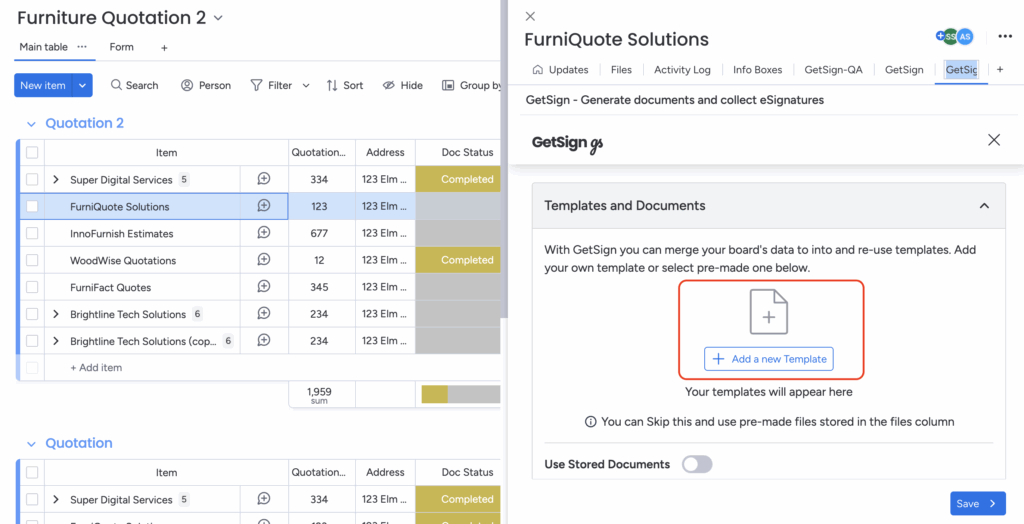Image resolution: width=1024 pixels, height=524 pixels.
Task: Check the FurniQuote Solutions row
Action: [x=32, y=206]
